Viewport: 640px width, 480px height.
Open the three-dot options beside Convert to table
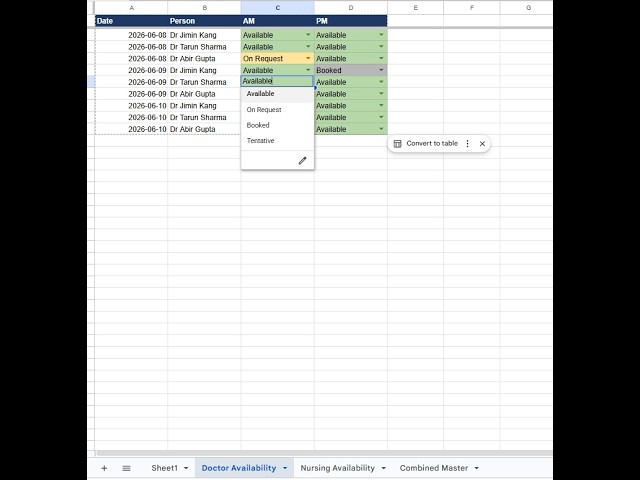[467, 144]
